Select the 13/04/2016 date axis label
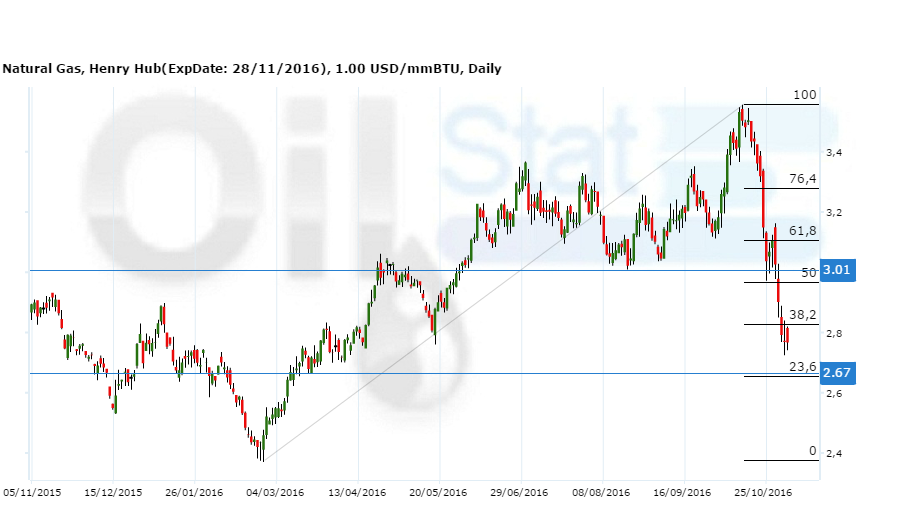 pyautogui.click(x=357, y=492)
